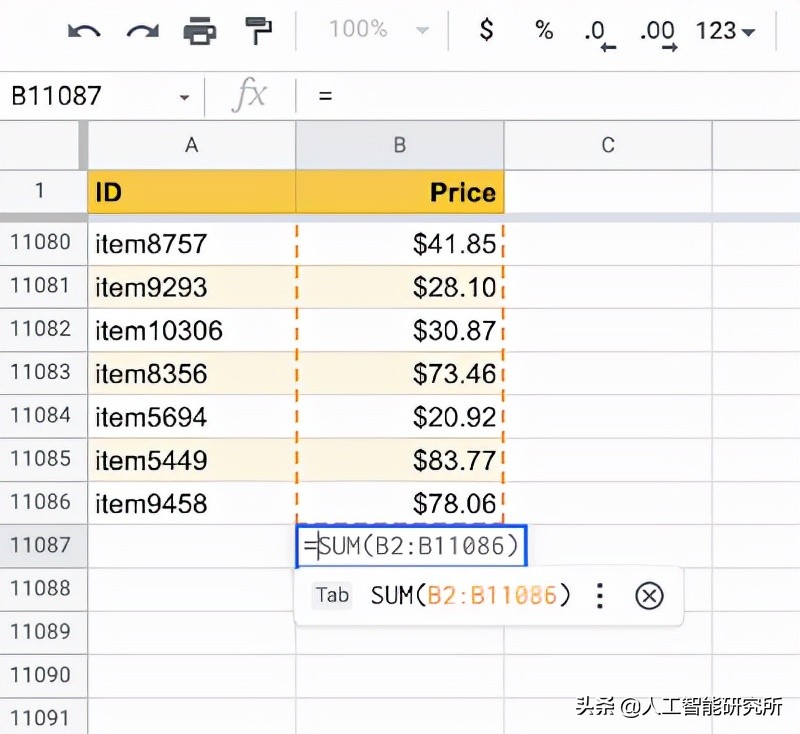Click the Undo icon

point(85,31)
